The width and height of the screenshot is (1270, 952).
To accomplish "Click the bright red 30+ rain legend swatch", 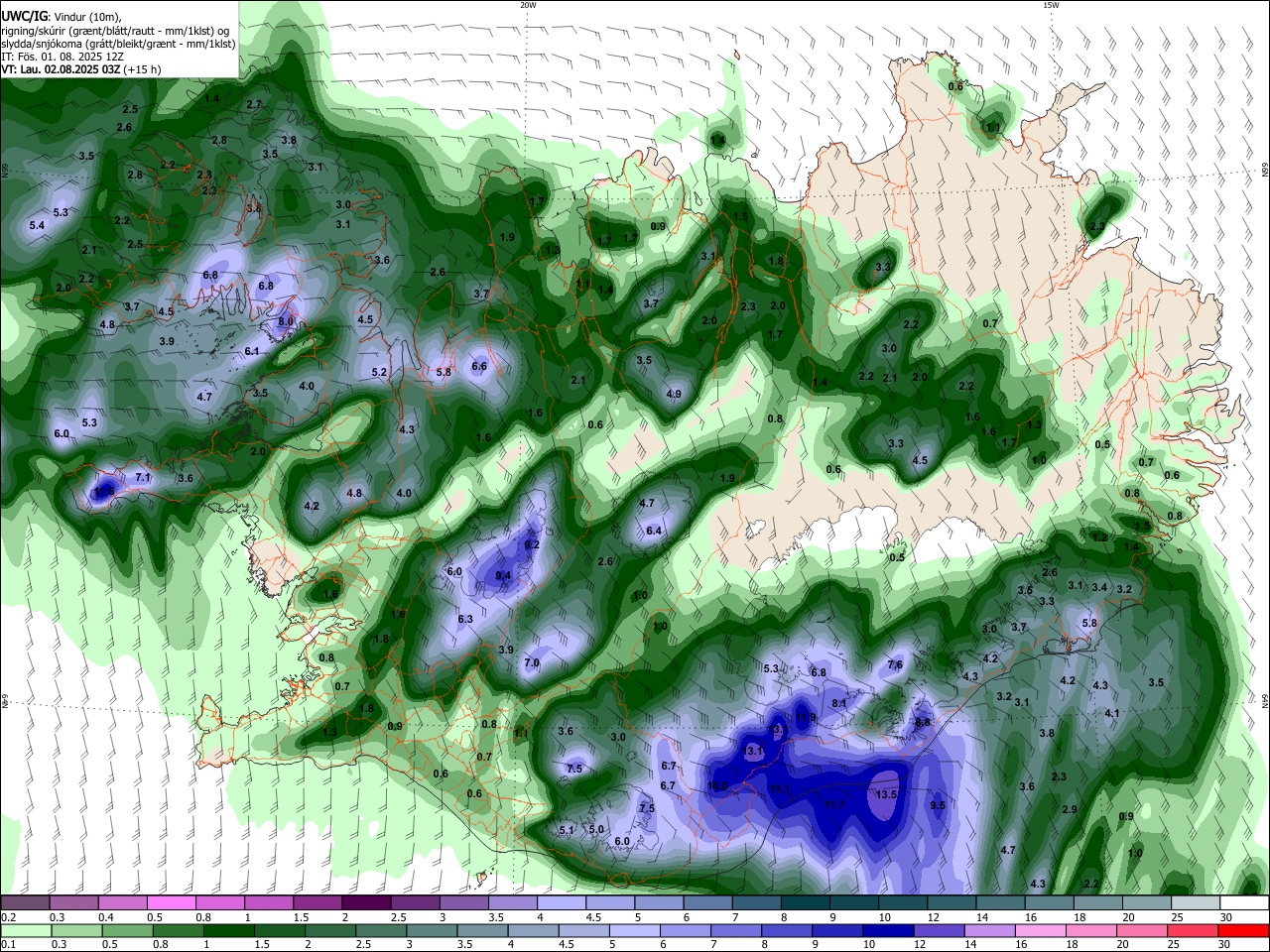I will tap(1244, 930).
